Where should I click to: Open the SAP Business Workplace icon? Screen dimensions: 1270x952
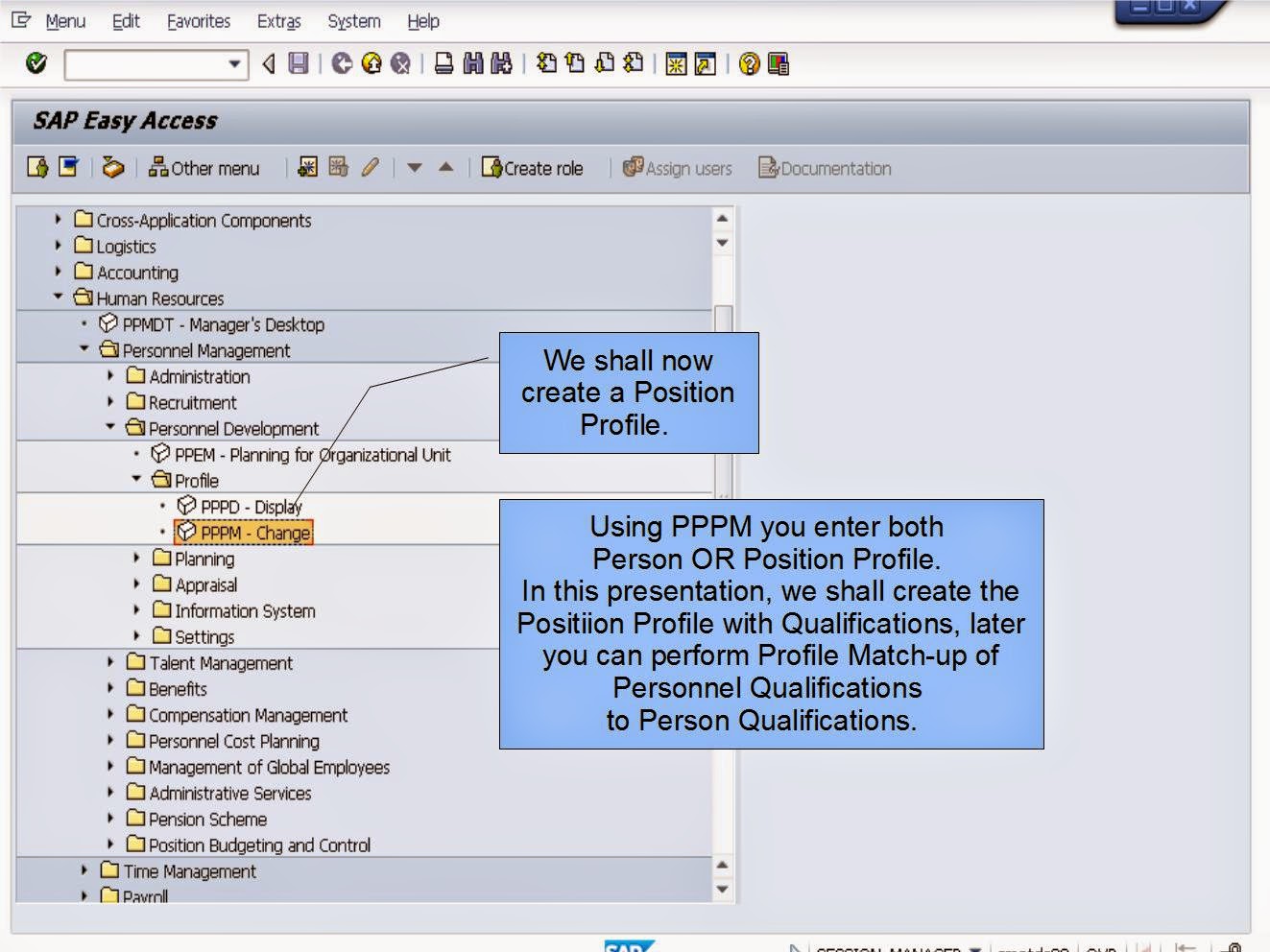tap(113, 167)
